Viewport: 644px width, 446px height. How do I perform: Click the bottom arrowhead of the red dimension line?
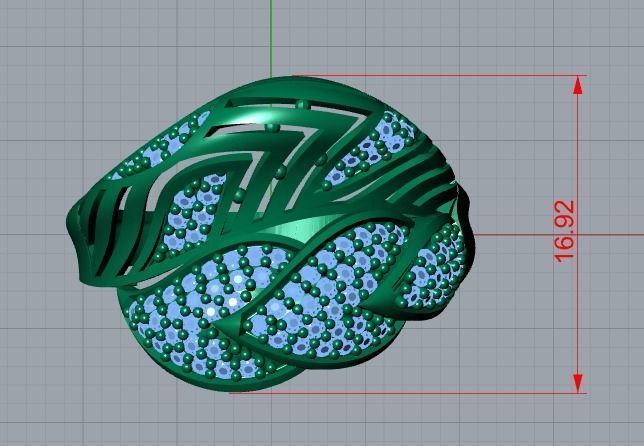point(578,383)
